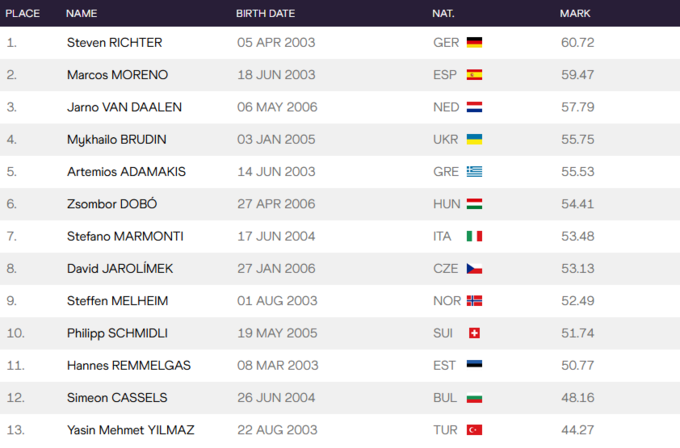This screenshot has height=448, width=680.
Task: Click the German flag icon
Action: [x=474, y=43]
